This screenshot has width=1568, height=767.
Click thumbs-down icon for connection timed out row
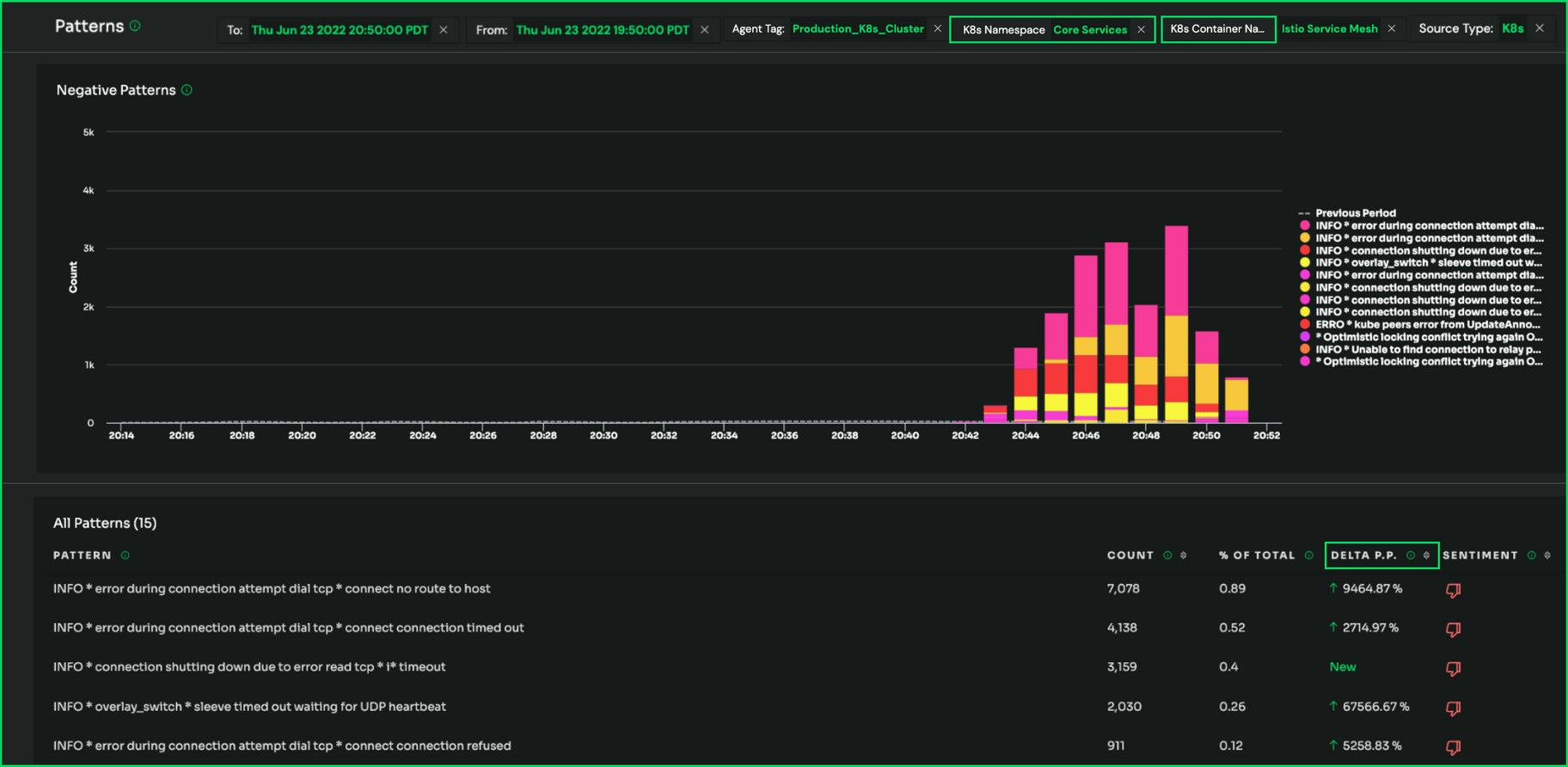1453,629
